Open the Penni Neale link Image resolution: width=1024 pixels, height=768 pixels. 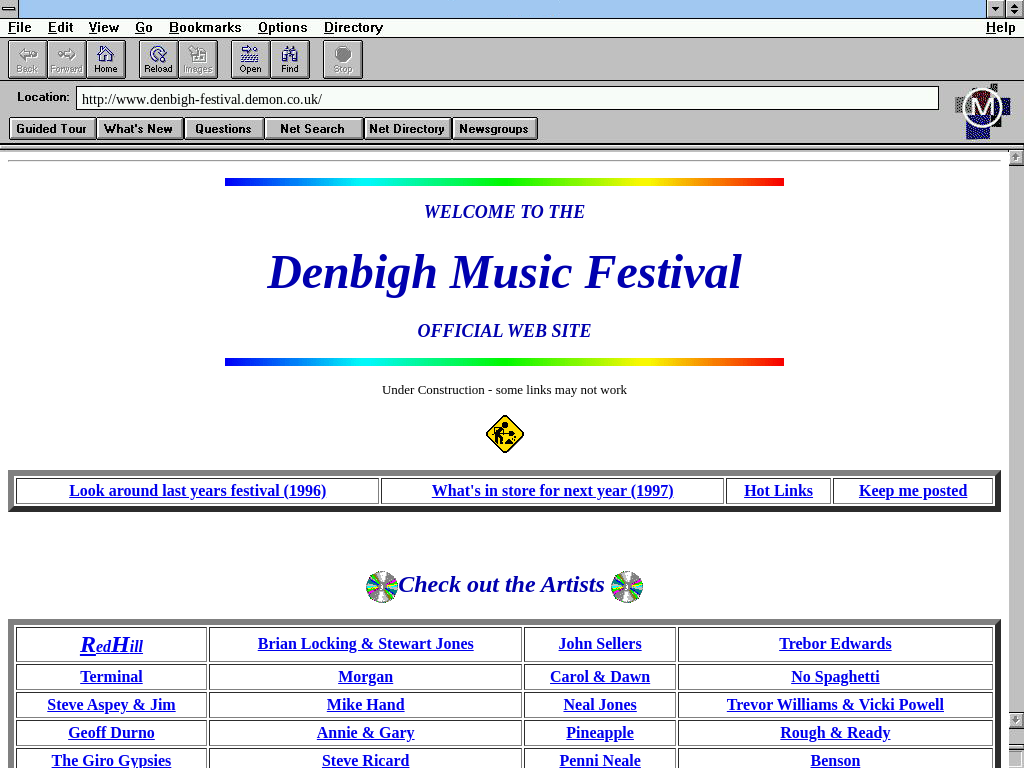[x=600, y=760]
